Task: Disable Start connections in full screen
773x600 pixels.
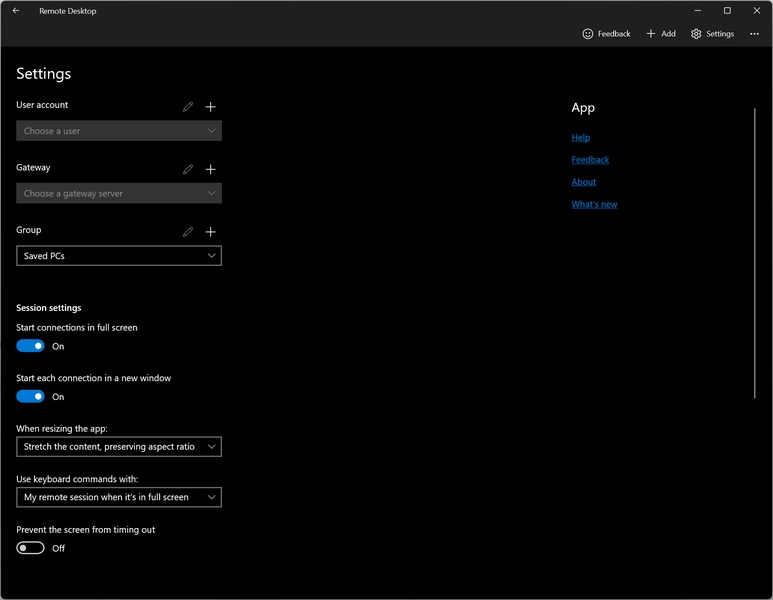Action: pyautogui.click(x=31, y=346)
